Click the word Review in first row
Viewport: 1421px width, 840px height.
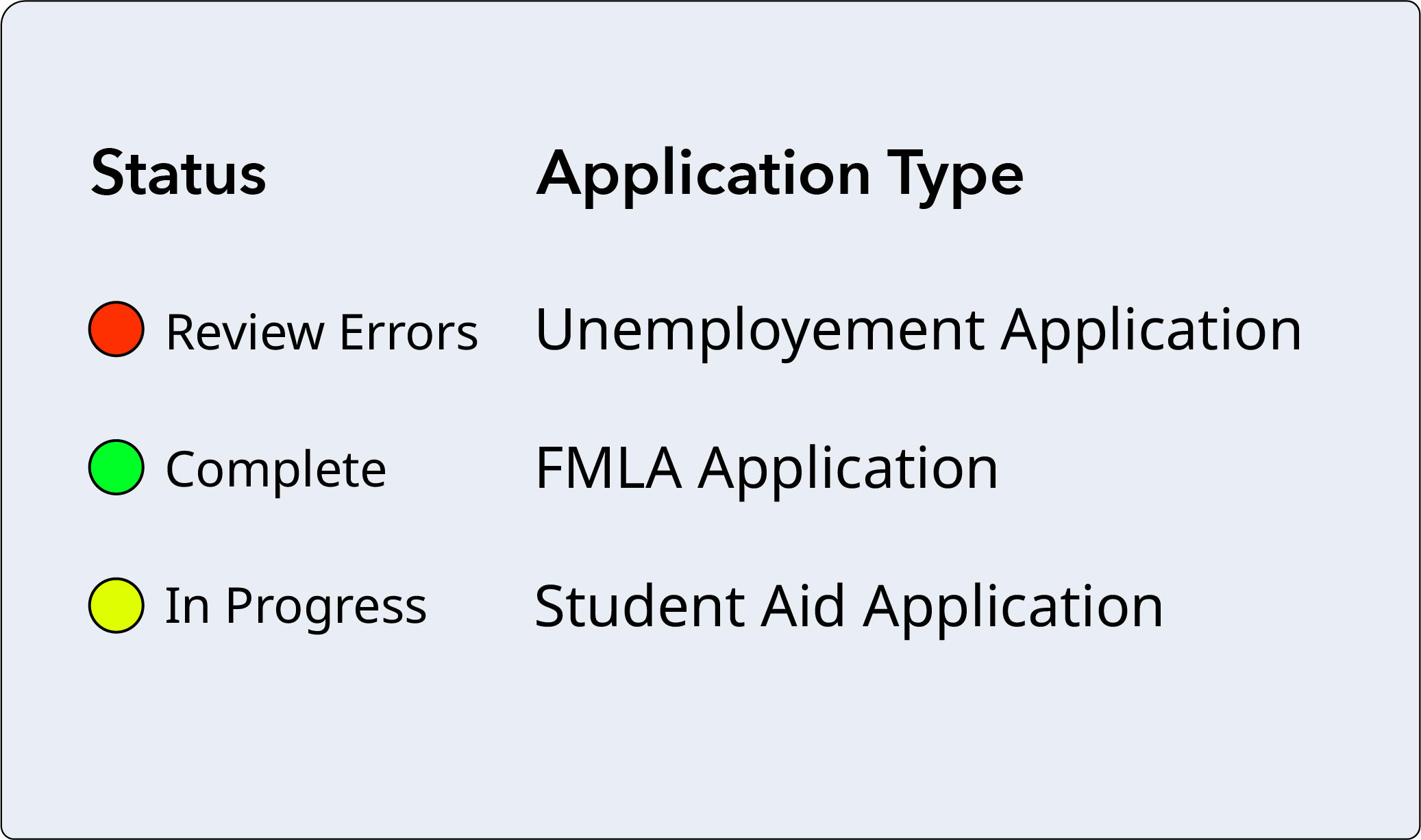[x=245, y=333]
